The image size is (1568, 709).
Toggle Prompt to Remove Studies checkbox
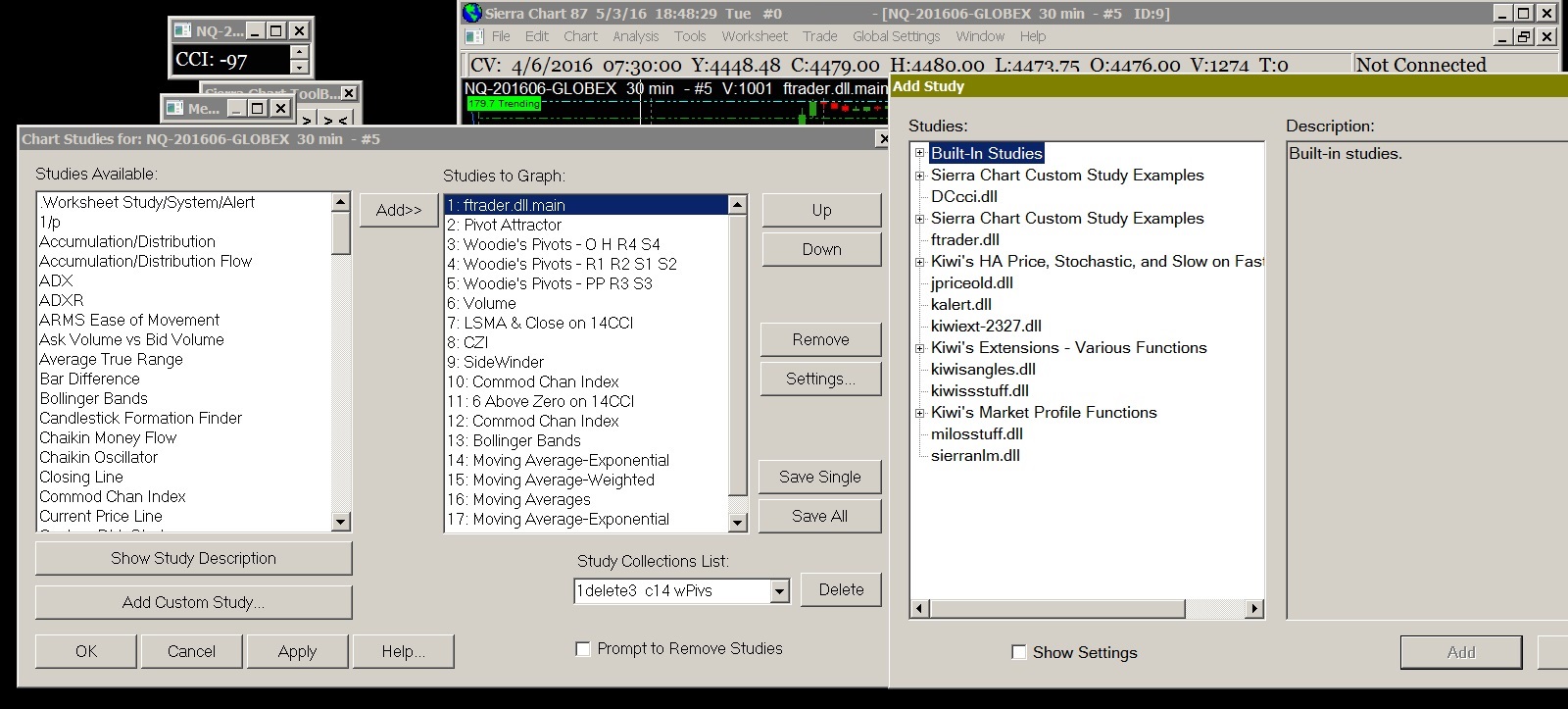(x=583, y=648)
